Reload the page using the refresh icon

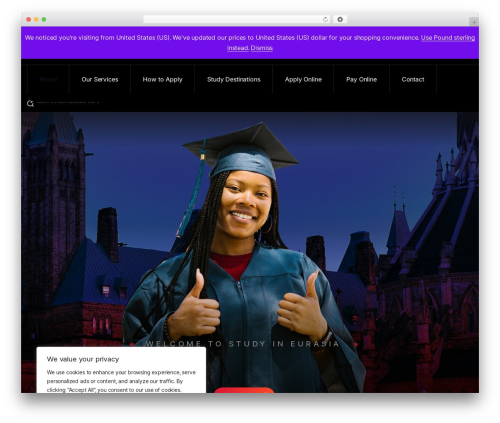[325, 20]
